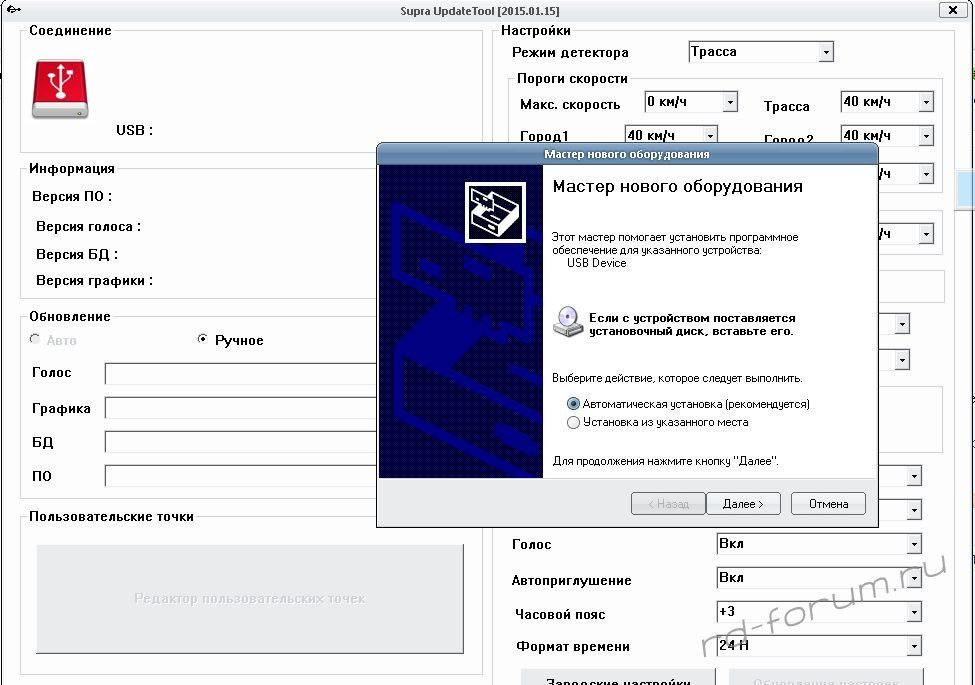Viewport: 975px width, 685px height.
Task: Choose install from specified location option
Action: (x=574, y=423)
